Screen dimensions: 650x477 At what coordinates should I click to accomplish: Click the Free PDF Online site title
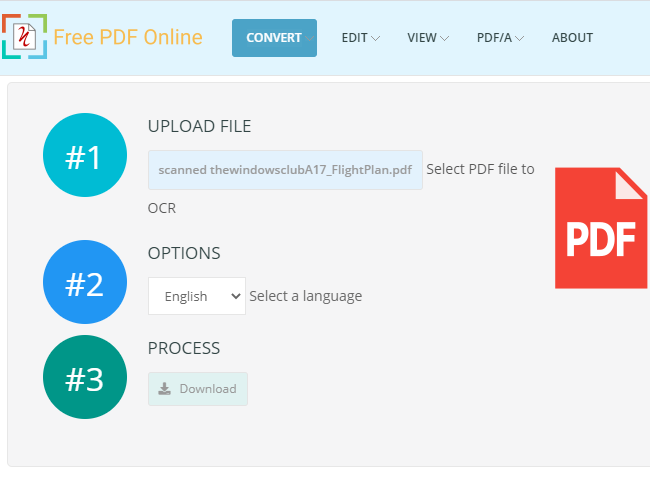(x=128, y=38)
